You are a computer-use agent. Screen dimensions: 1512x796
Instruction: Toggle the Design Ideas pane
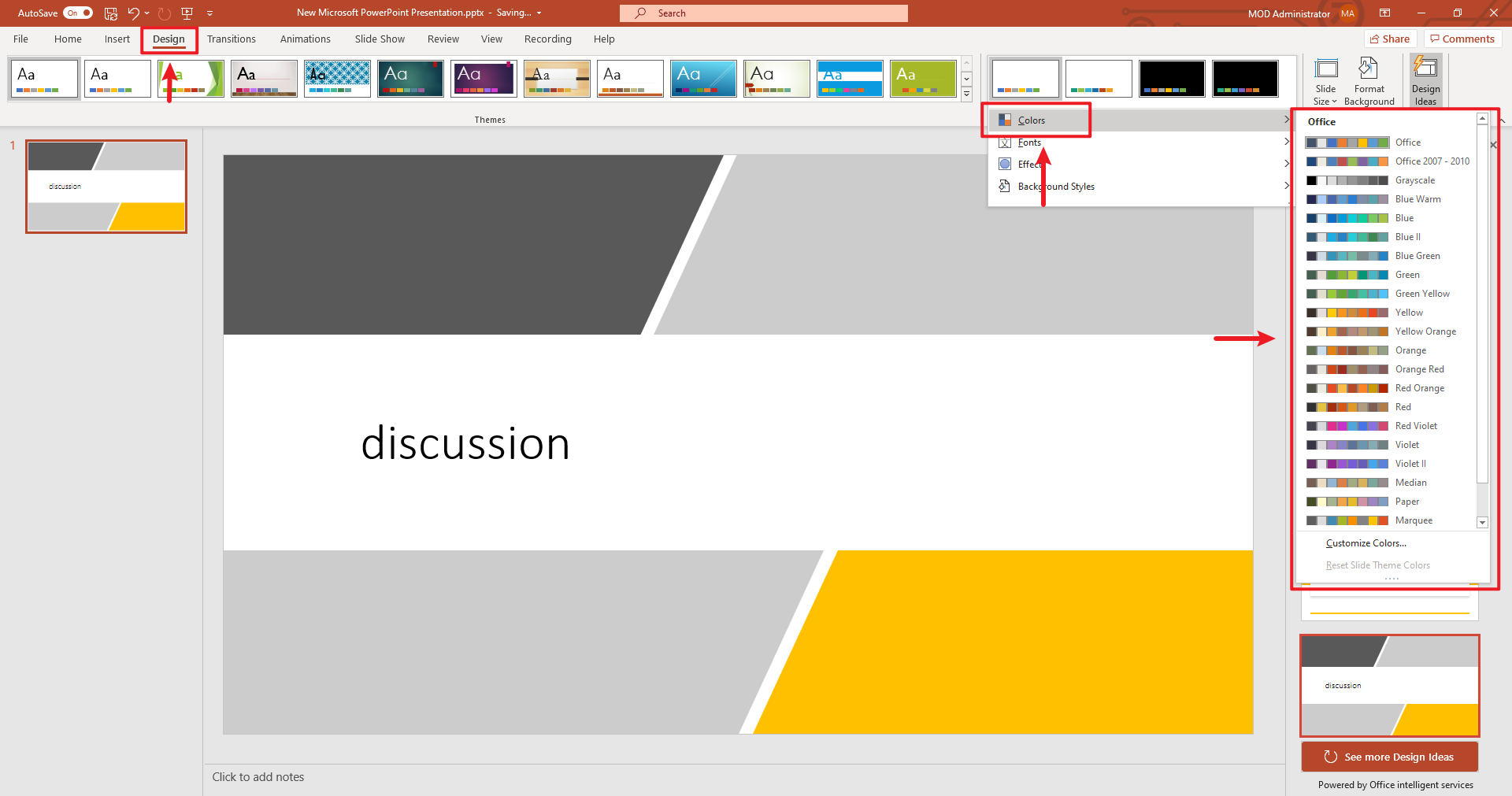1425,82
